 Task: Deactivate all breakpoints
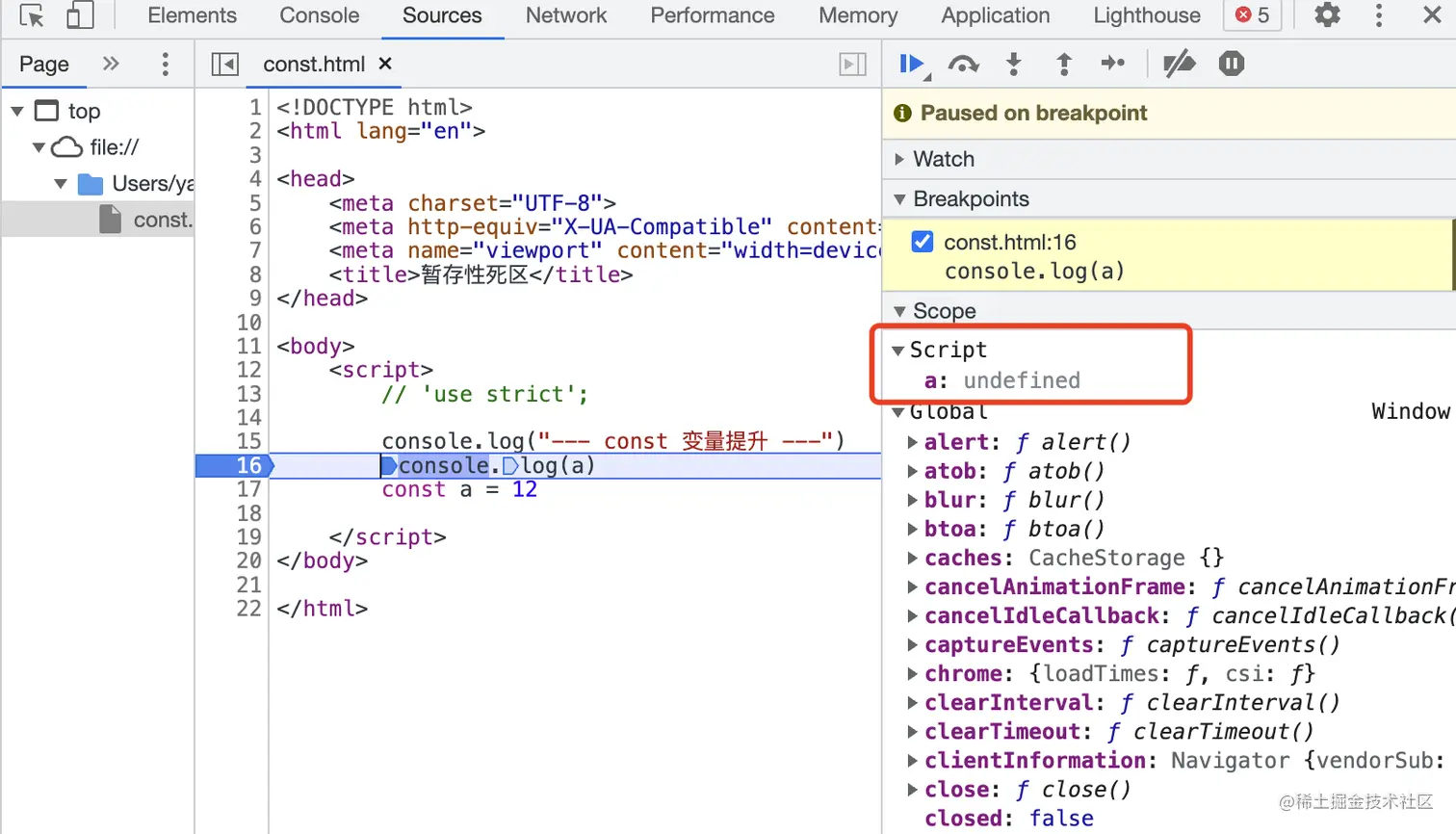tap(1180, 64)
